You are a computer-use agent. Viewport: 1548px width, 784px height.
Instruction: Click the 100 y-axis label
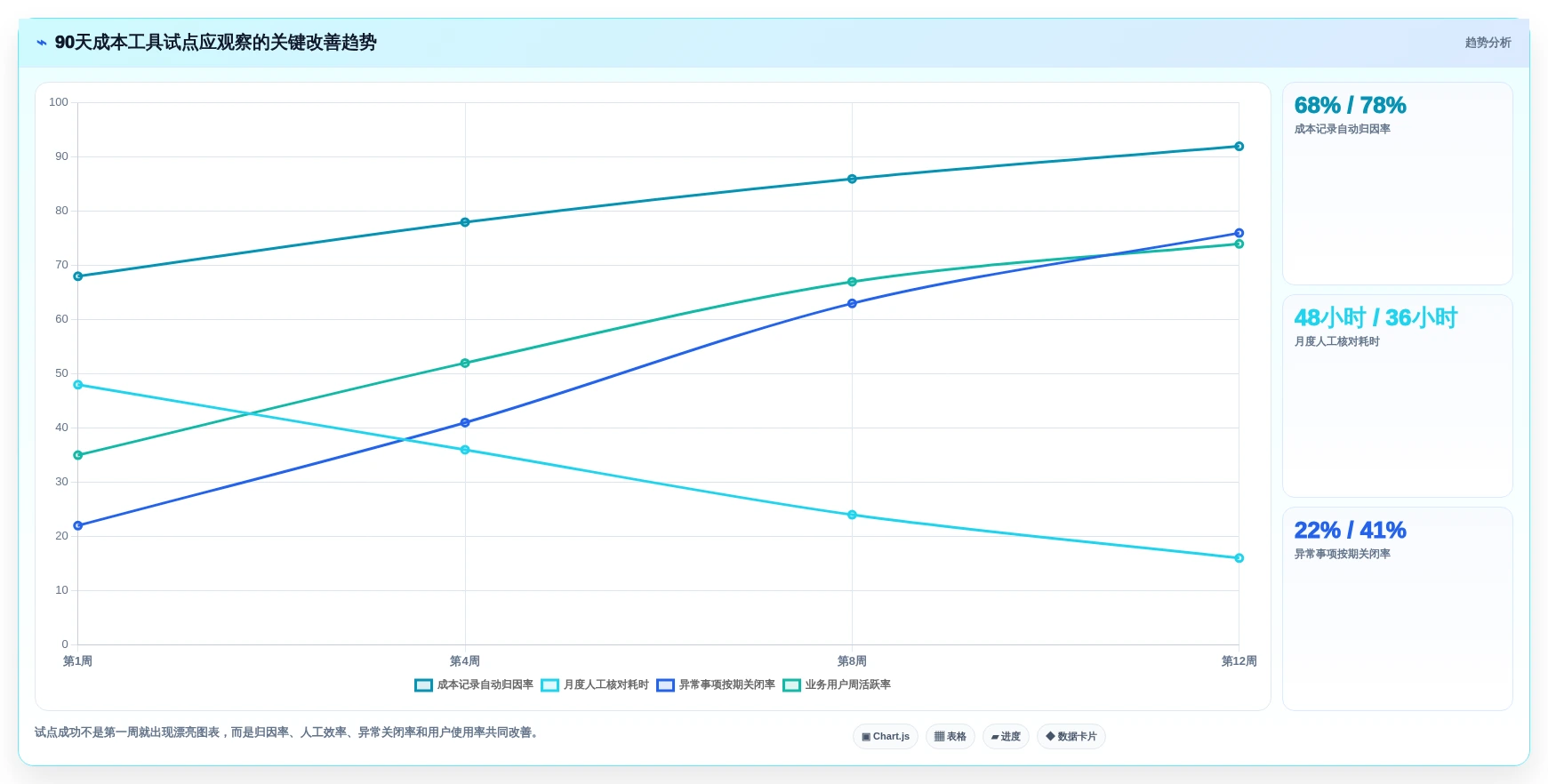pos(59,102)
